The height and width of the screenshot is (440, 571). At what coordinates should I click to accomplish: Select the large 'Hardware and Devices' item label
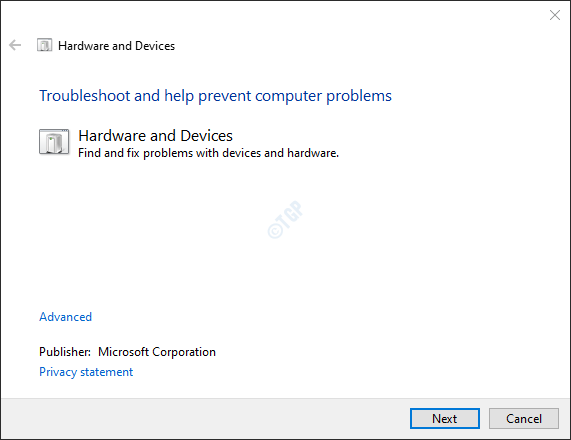pos(155,135)
